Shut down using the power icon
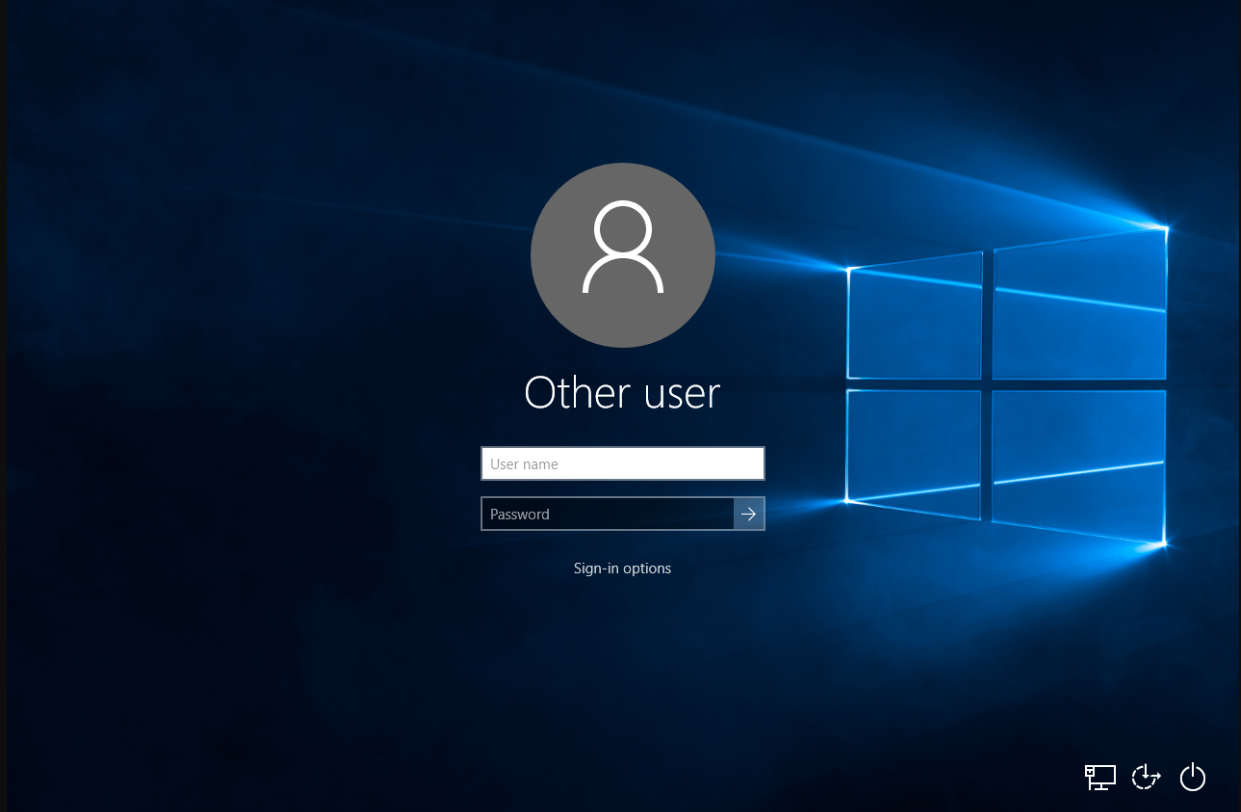 click(1192, 776)
